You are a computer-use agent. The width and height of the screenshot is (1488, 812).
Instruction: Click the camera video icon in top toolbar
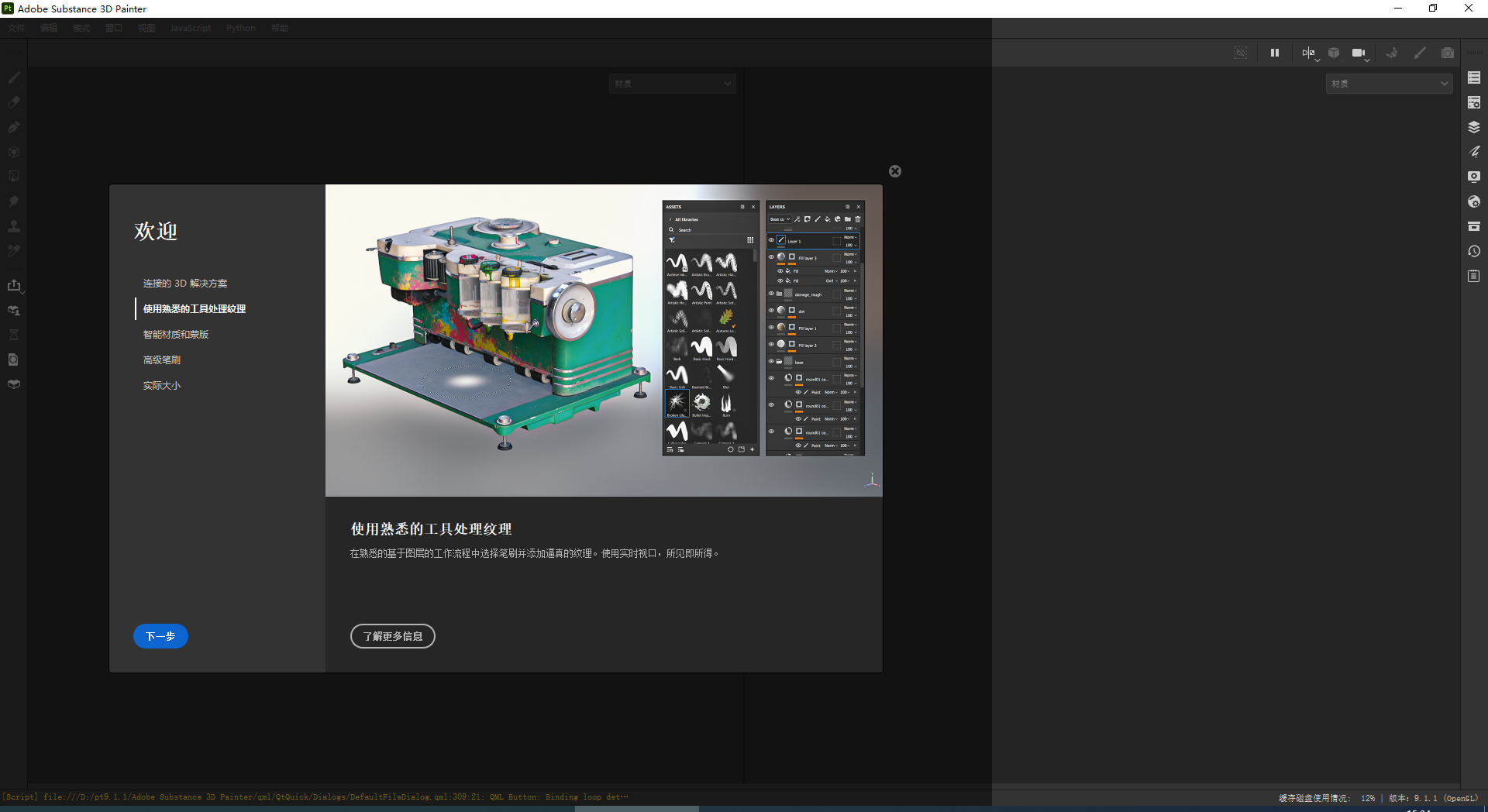pos(1358,53)
